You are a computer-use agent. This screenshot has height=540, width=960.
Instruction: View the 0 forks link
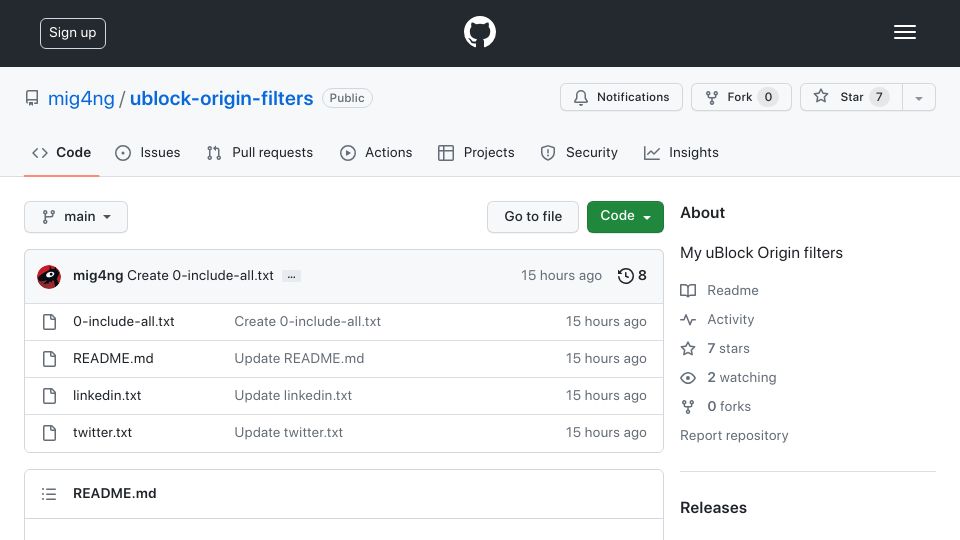pos(729,406)
